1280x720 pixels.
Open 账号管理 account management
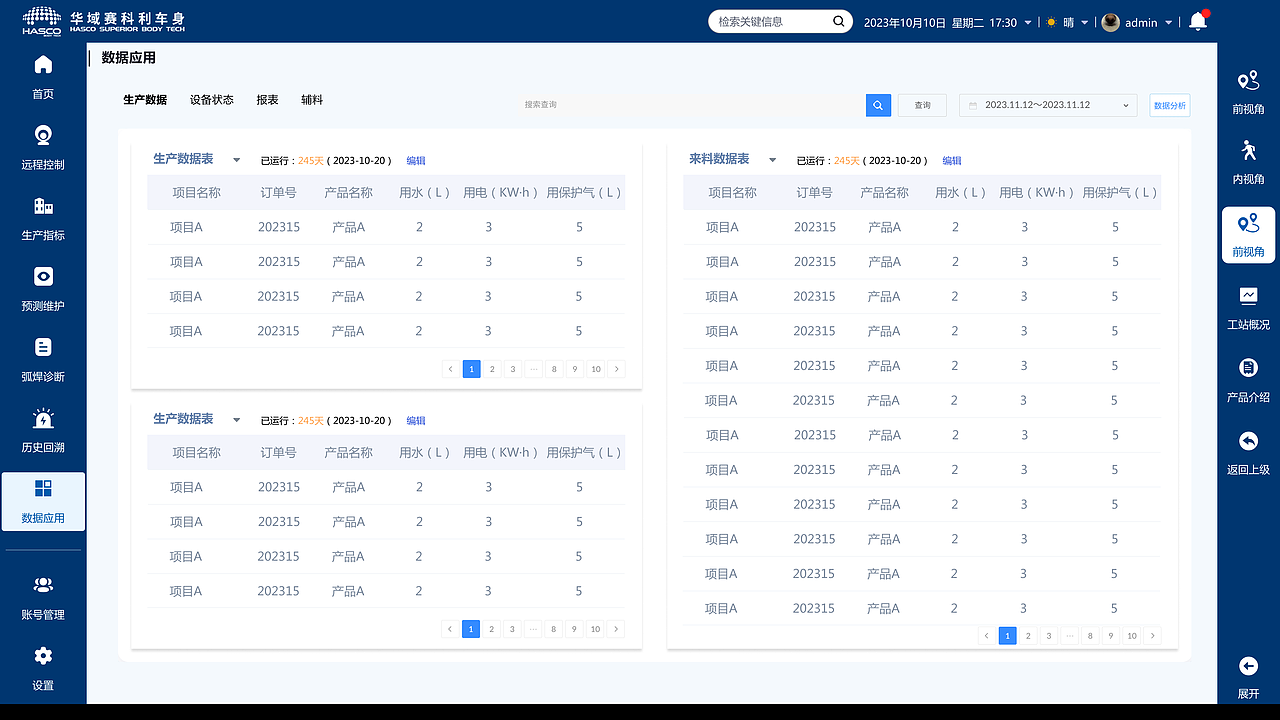(x=43, y=598)
